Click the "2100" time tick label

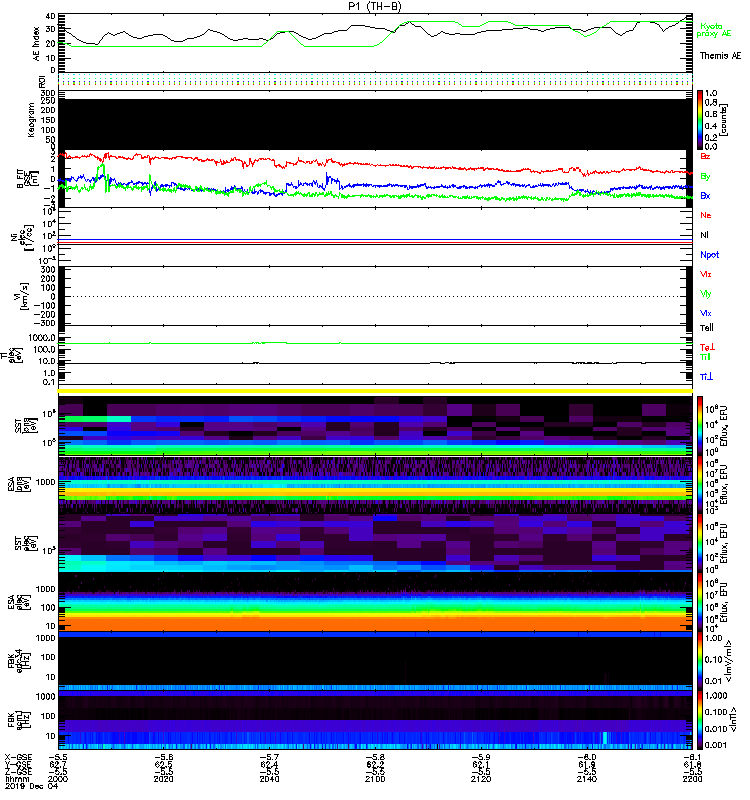pyautogui.click(x=375, y=779)
